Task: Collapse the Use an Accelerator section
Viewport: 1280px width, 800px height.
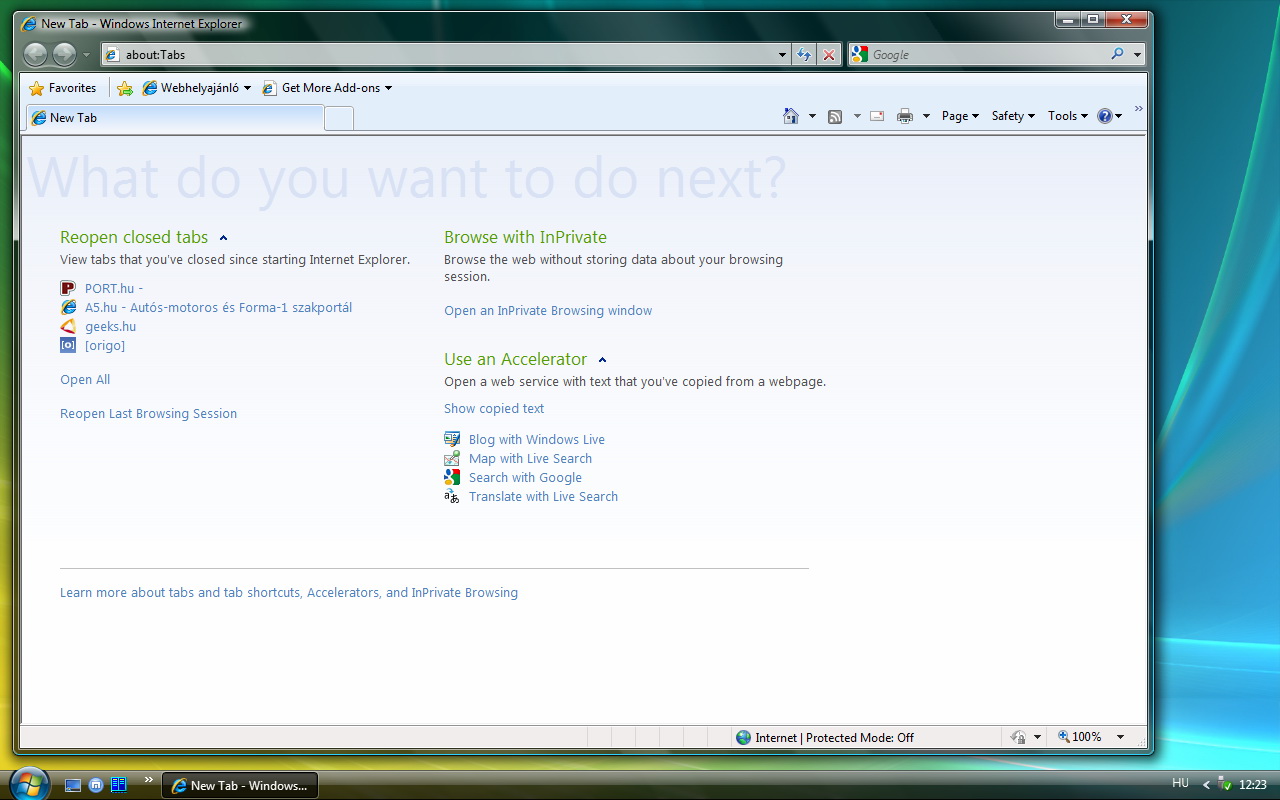Action: [x=602, y=360]
